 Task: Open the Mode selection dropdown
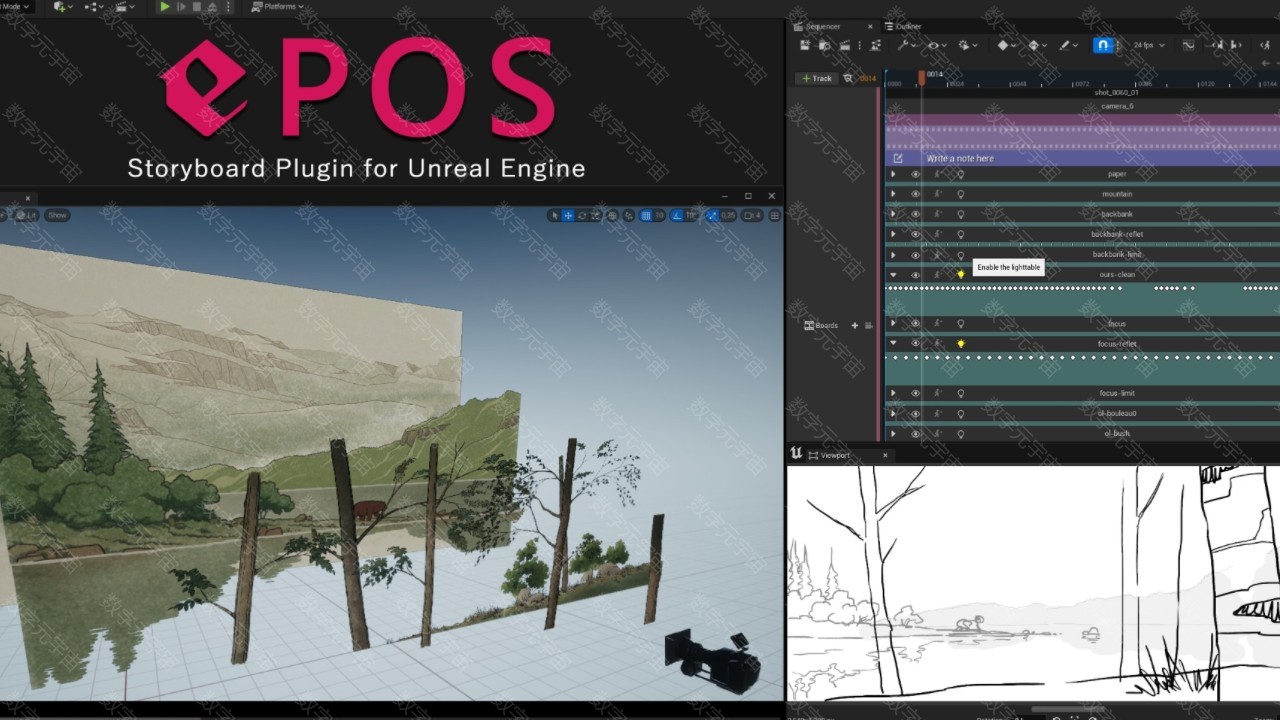point(15,6)
